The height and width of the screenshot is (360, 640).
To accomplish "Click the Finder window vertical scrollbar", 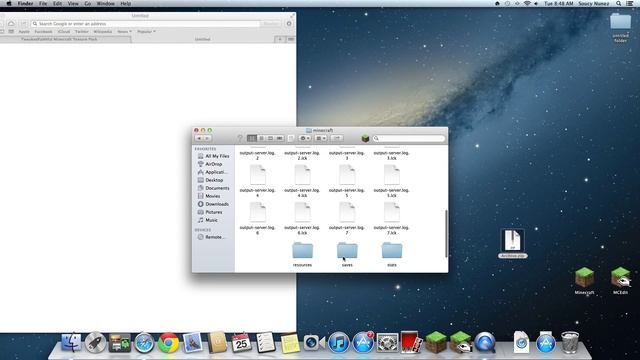I will (x=446, y=233).
